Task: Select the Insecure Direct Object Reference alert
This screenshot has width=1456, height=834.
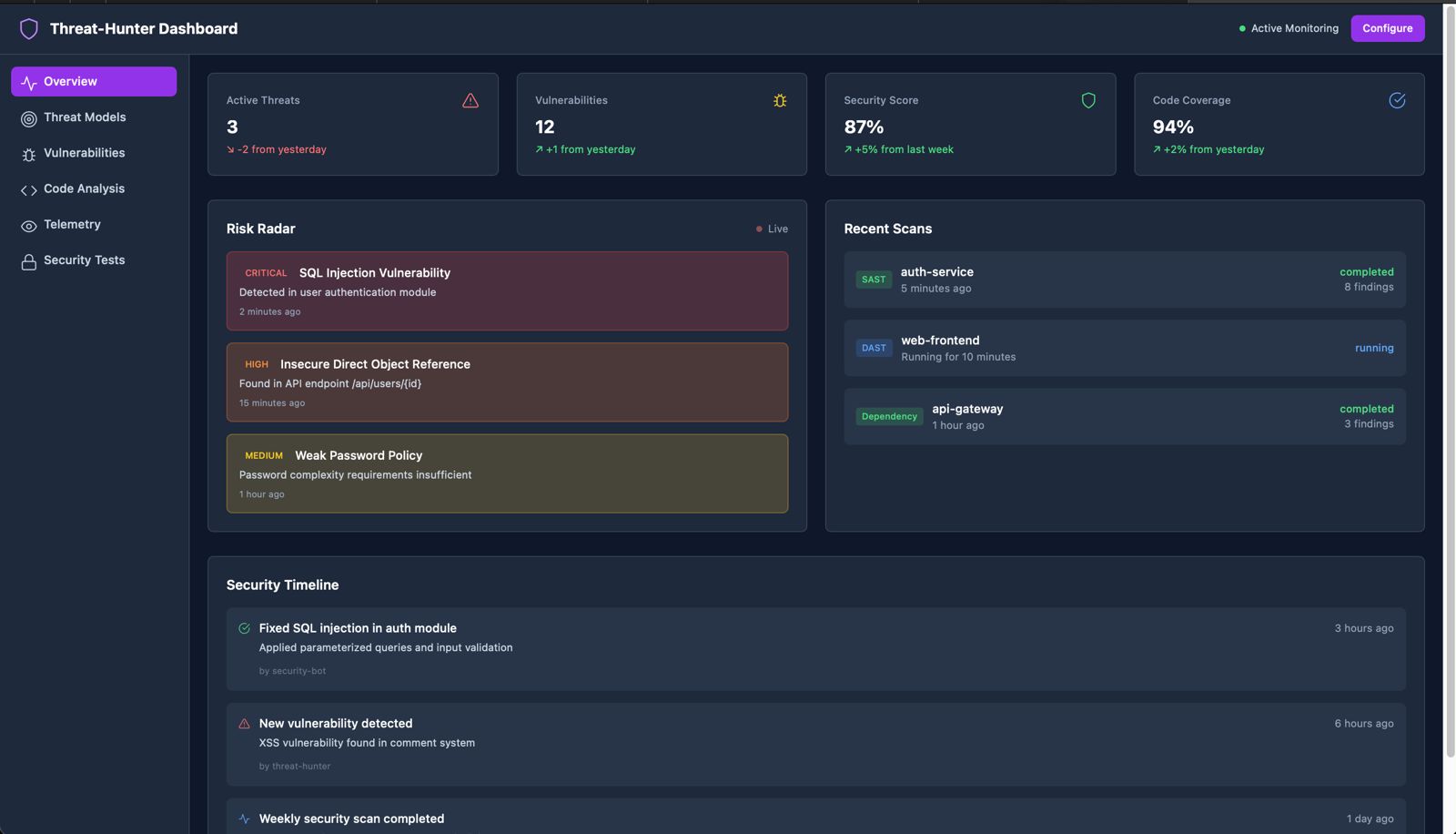Action: (x=507, y=382)
